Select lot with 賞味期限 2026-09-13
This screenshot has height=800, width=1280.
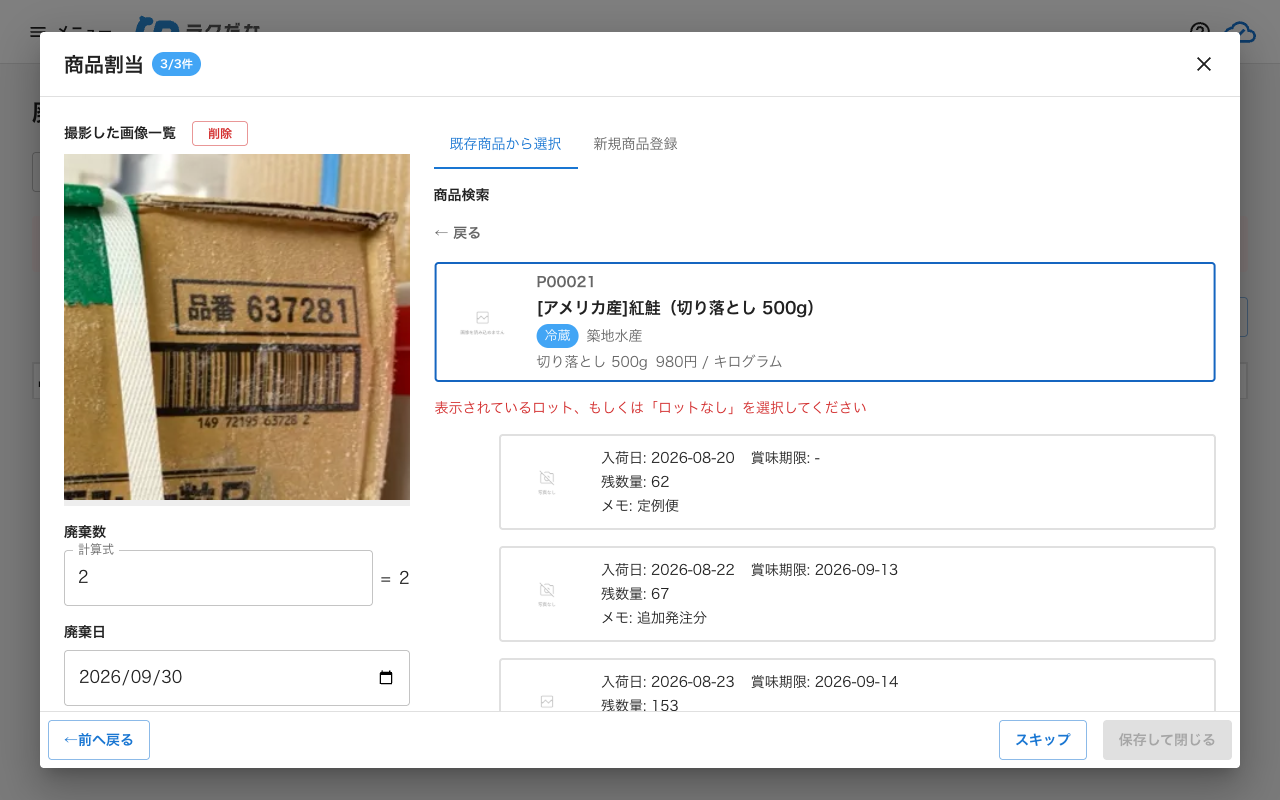click(x=857, y=594)
